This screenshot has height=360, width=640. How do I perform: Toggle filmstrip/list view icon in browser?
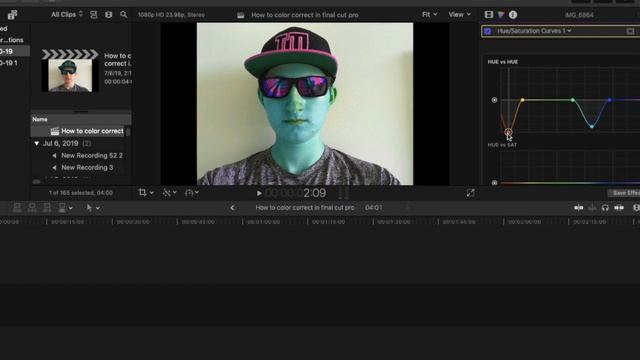click(x=109, y=15)
